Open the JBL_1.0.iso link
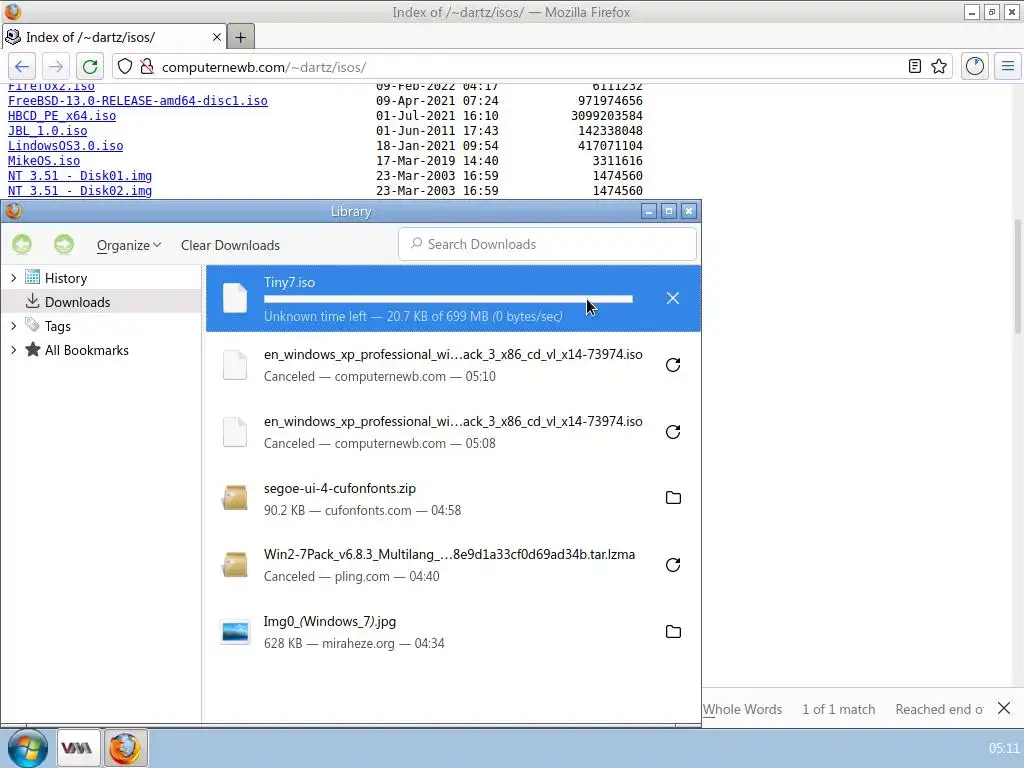Image resolution: width=1024 pixels, height=768 pixels. [x=48, y=131]
